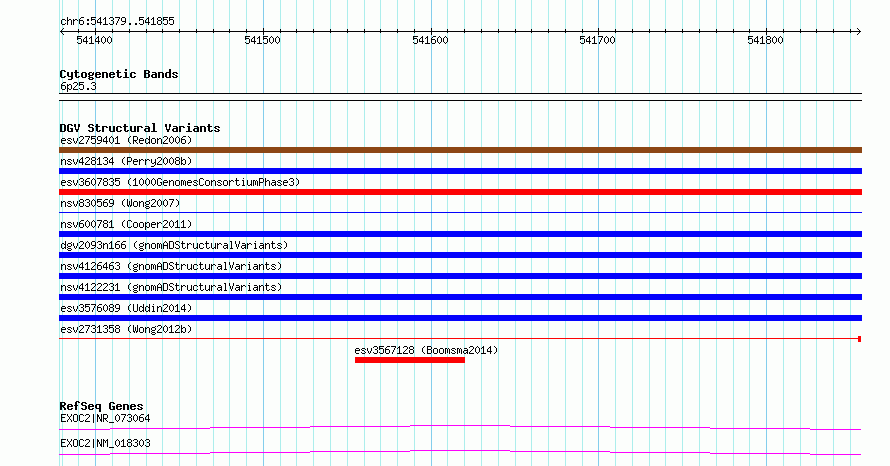
Task: Click the 541800 ruler position label
Action: coord(765,40)
